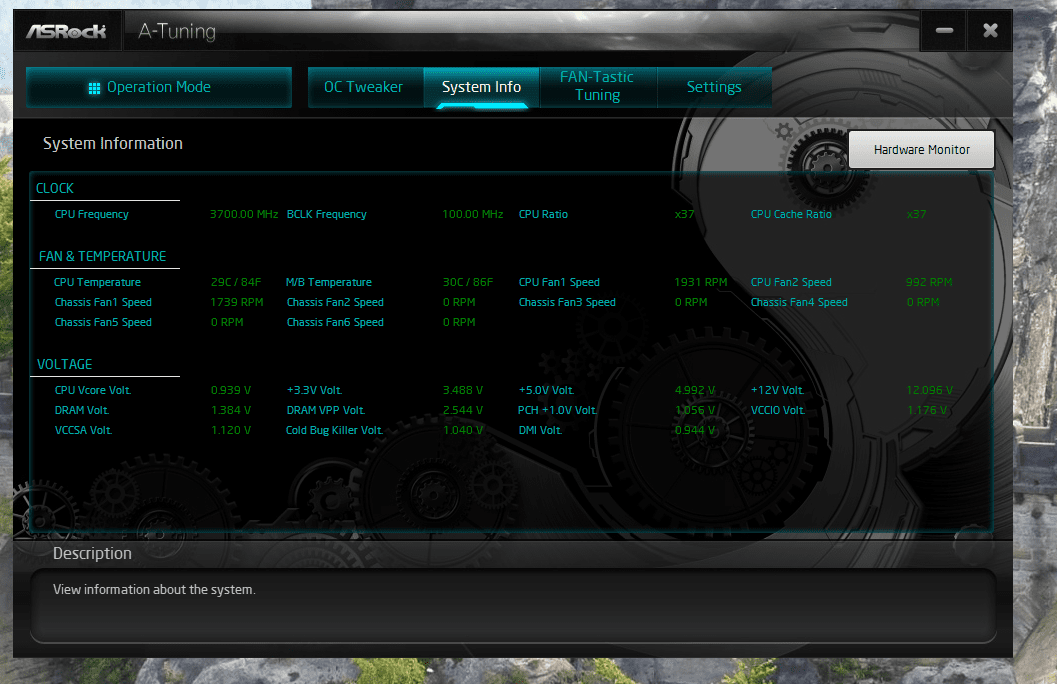Click the 'View information about the system.' text
Screen dimensions: 1057x684
point(154,590)
